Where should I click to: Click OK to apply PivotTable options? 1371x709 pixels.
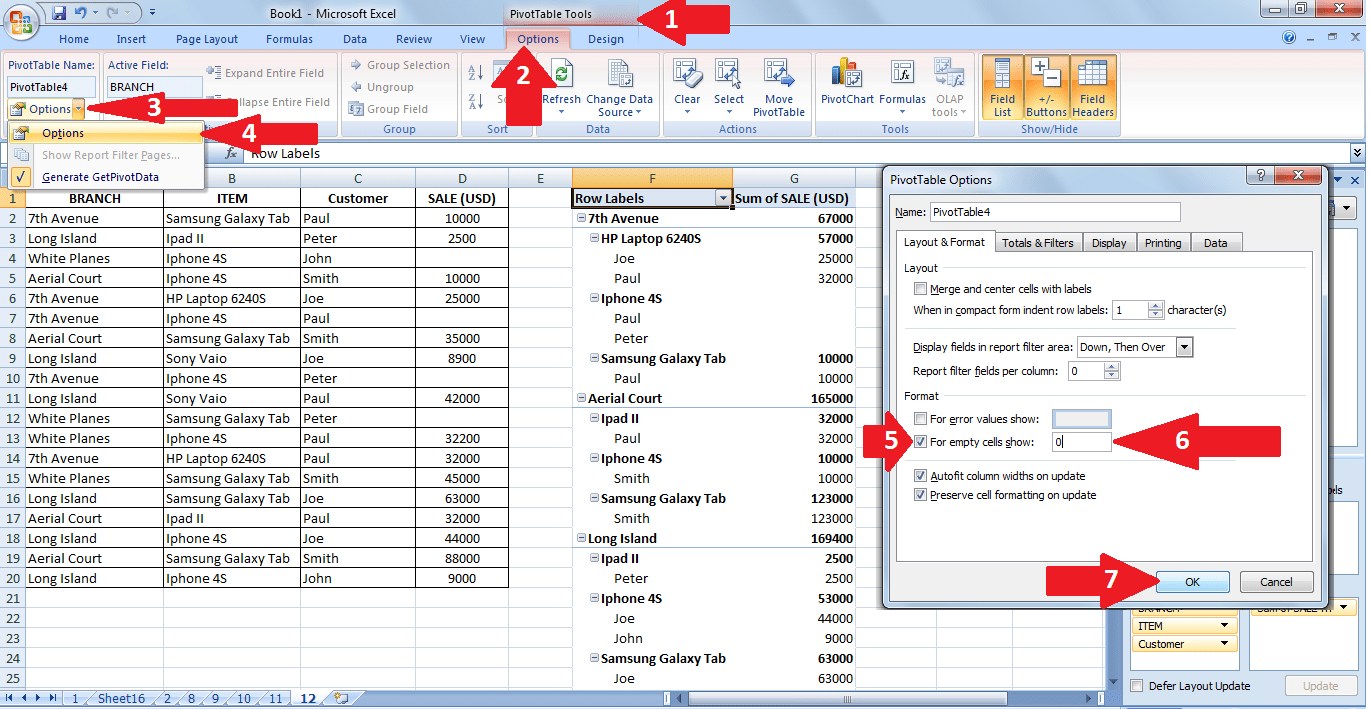click(1192, 581)
